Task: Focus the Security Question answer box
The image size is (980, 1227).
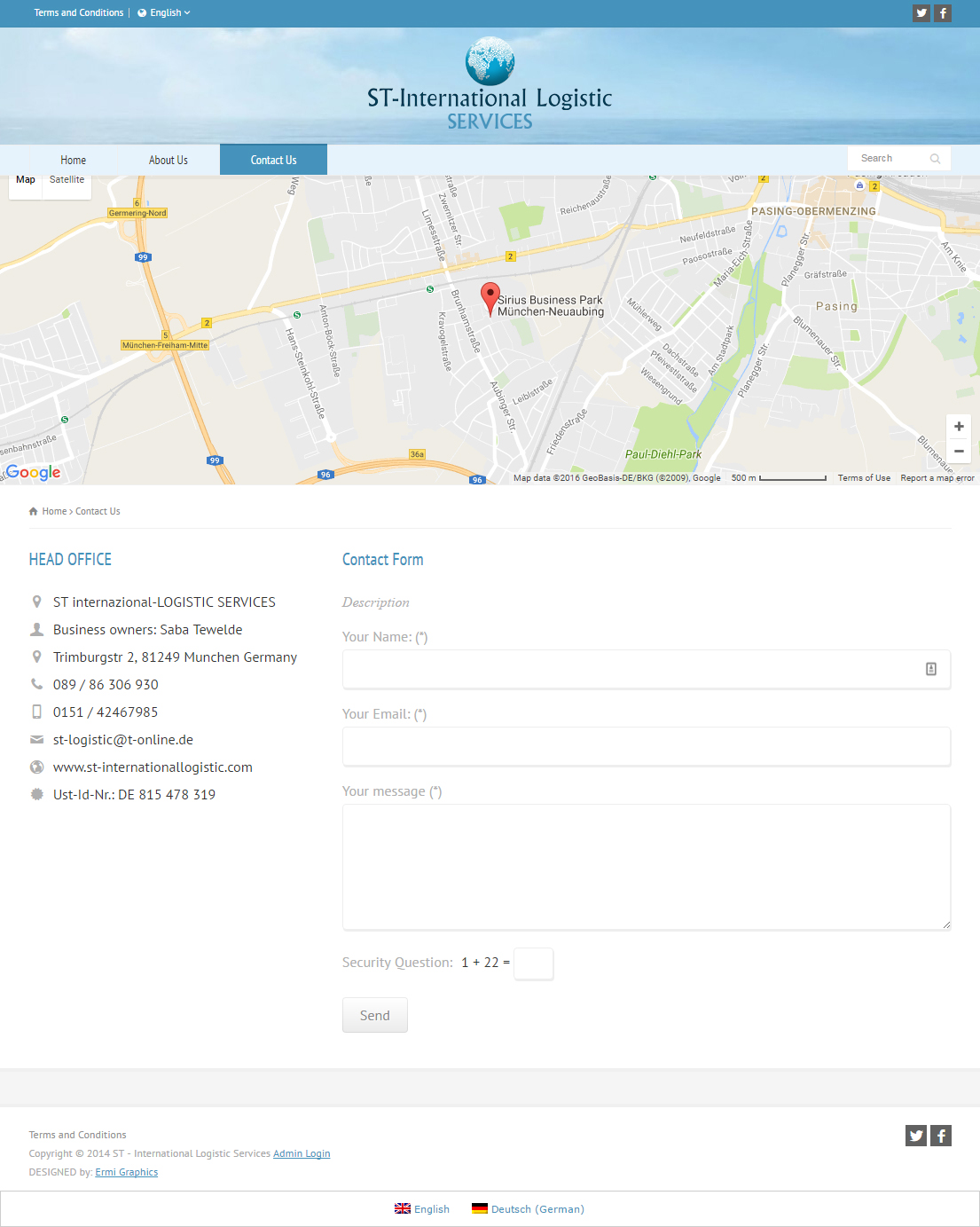Action: (534, 964)
